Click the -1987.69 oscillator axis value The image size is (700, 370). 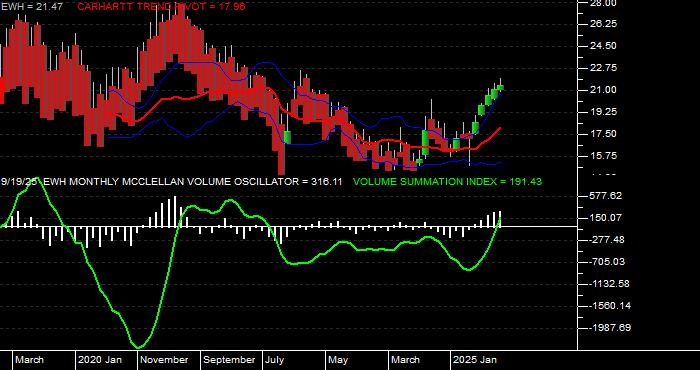point(609,328)
